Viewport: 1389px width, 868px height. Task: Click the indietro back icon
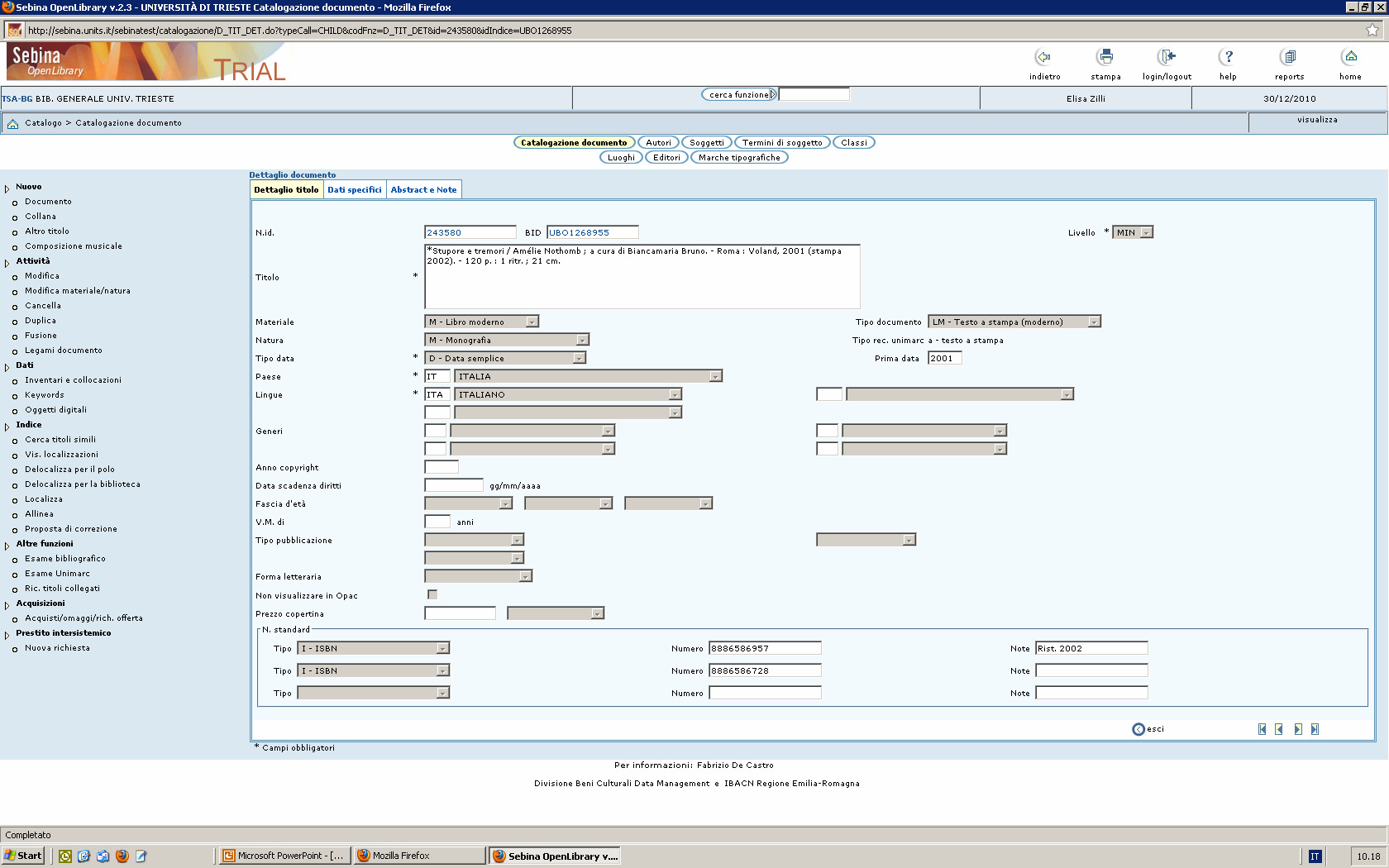1044,57
